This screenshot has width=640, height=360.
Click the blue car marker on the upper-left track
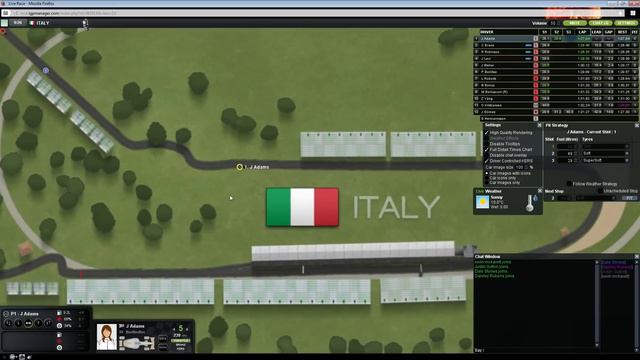(x=46, y=71)
